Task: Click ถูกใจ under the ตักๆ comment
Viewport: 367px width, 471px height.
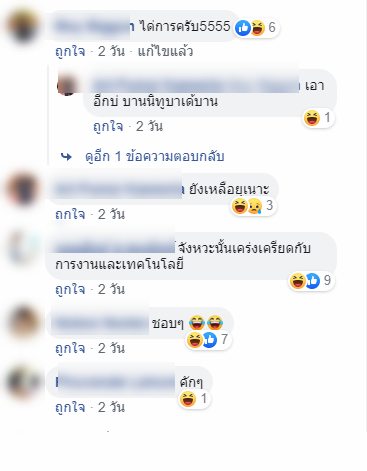Action: tap(70, 407)
